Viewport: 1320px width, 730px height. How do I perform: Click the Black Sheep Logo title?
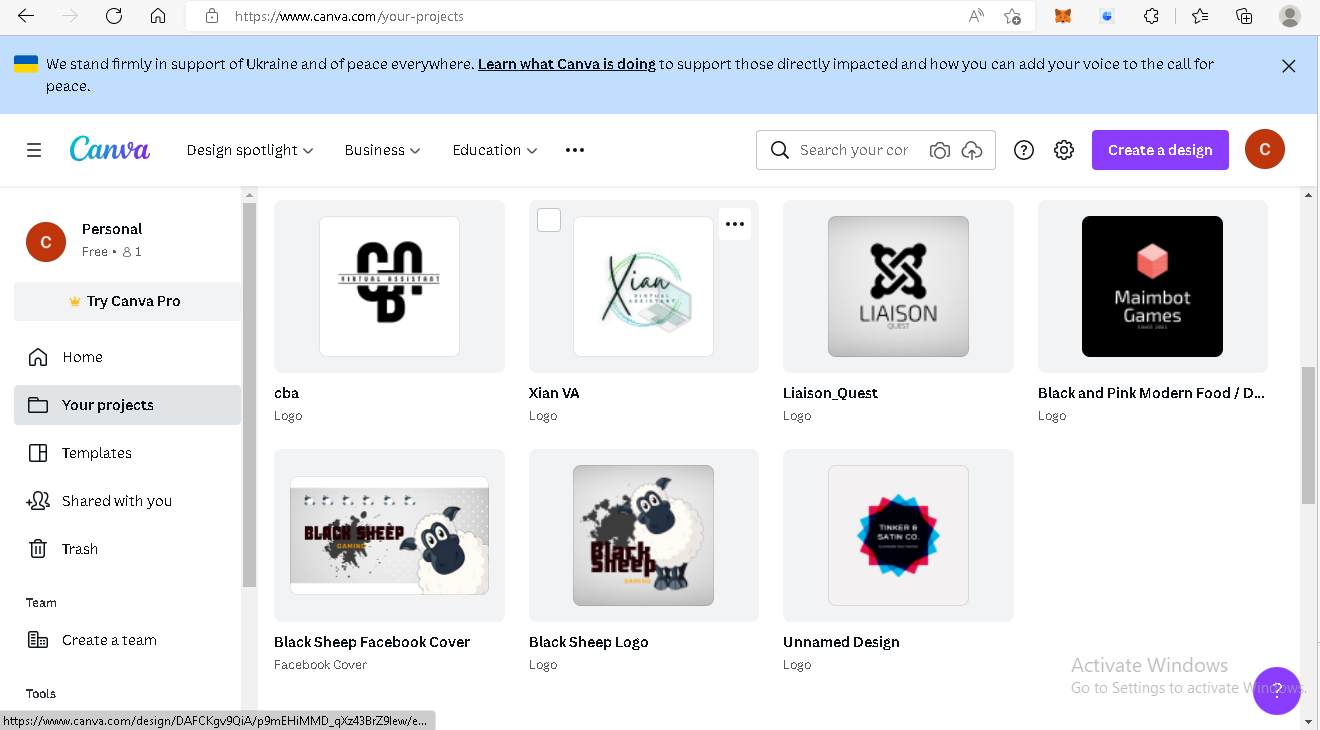[589, 642]
